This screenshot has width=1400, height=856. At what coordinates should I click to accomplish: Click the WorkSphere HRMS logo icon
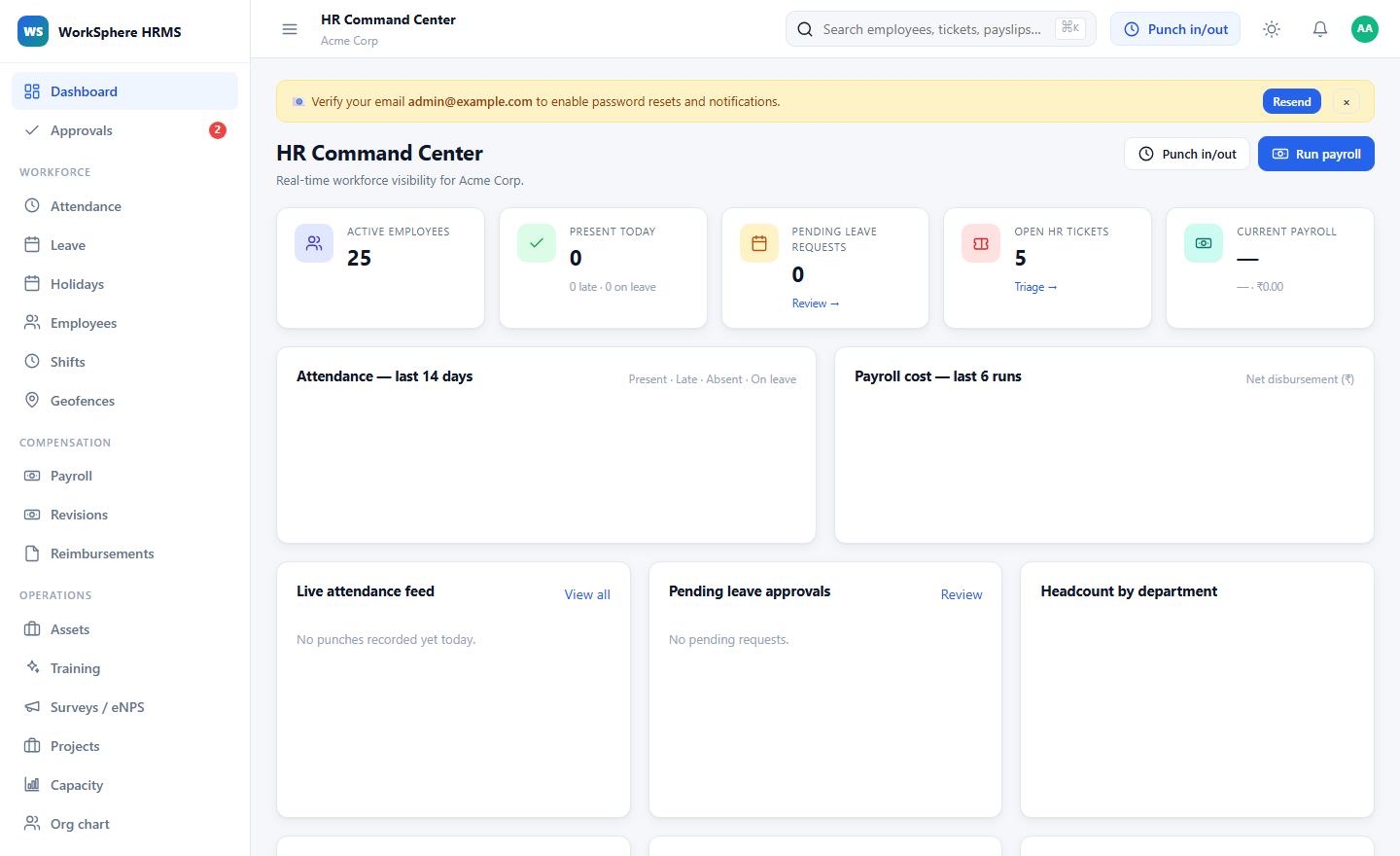33,31
